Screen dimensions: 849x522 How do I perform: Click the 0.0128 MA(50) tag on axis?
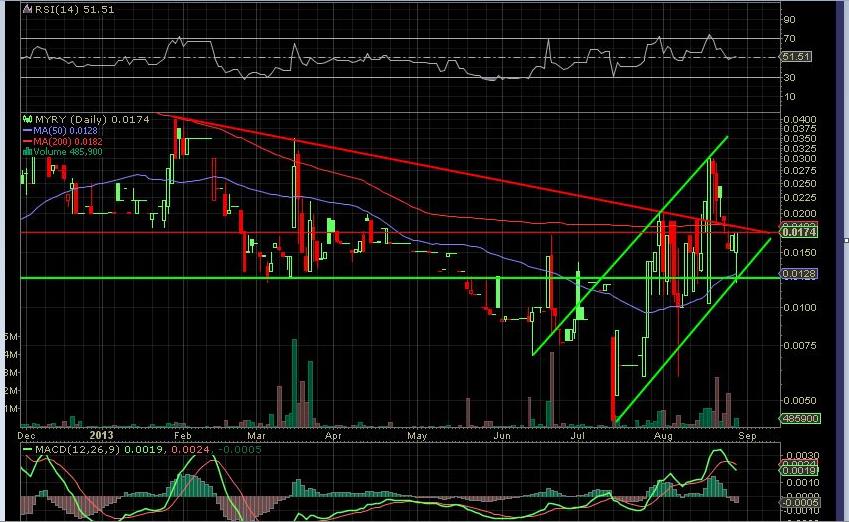pyautogui.click(x=799, y=274)
